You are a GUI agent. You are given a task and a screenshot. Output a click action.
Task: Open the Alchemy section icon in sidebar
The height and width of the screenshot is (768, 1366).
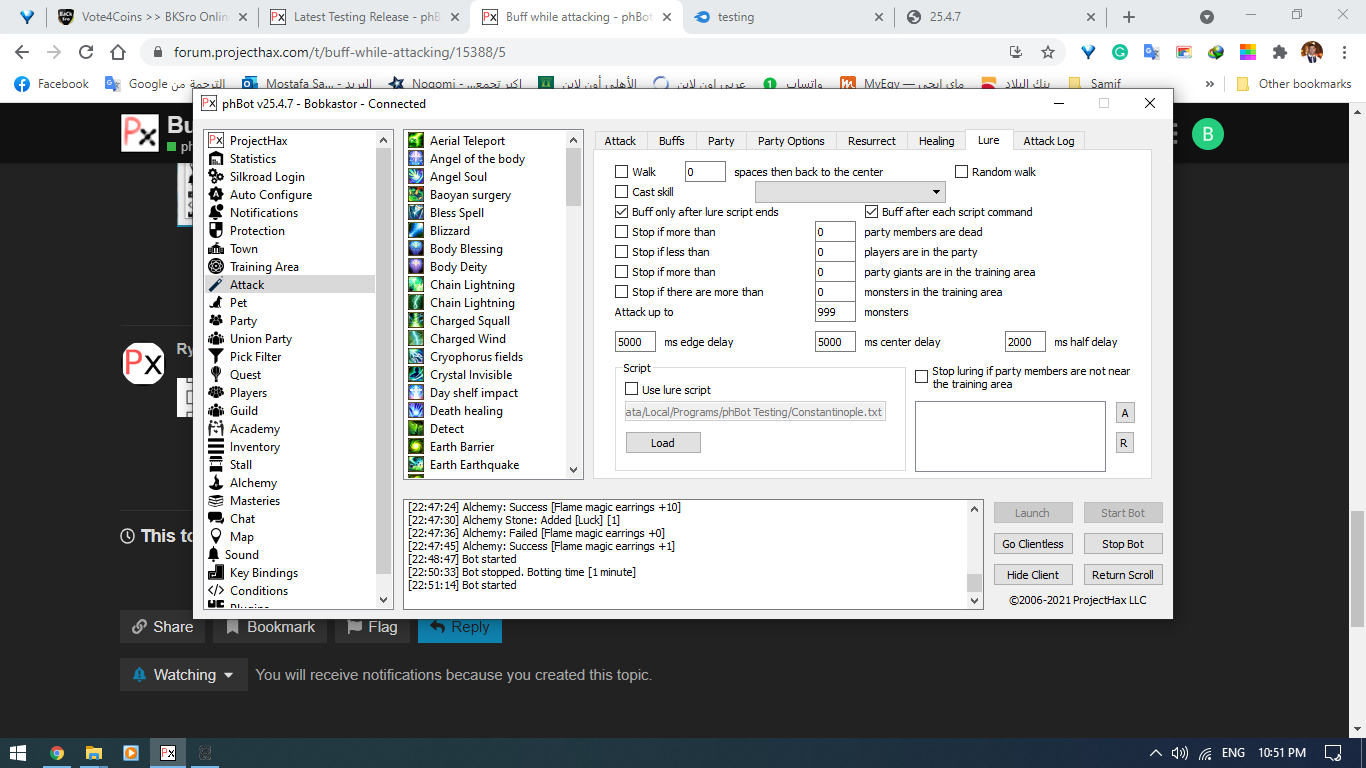[215, 483]
